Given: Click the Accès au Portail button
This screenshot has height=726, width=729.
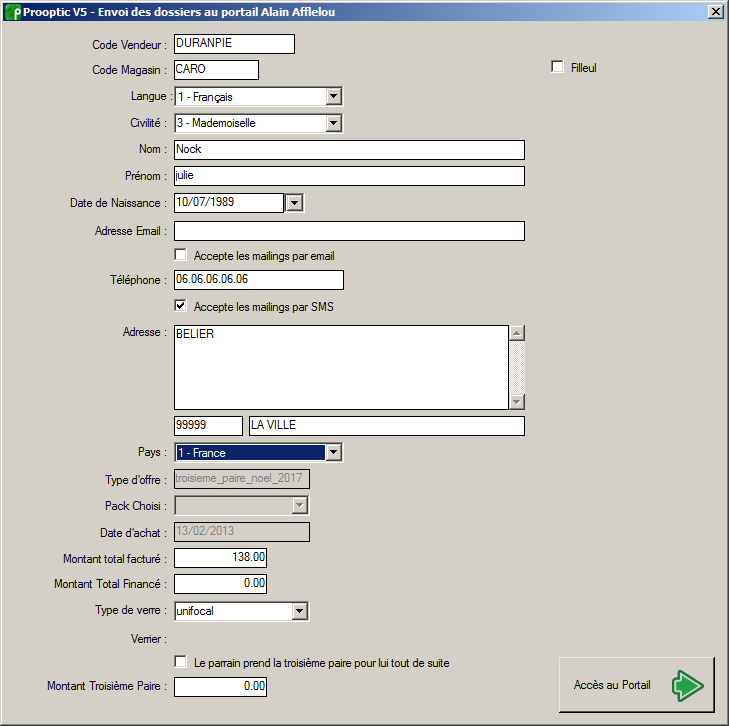Looking at the screenshot, I should [636, 685].
